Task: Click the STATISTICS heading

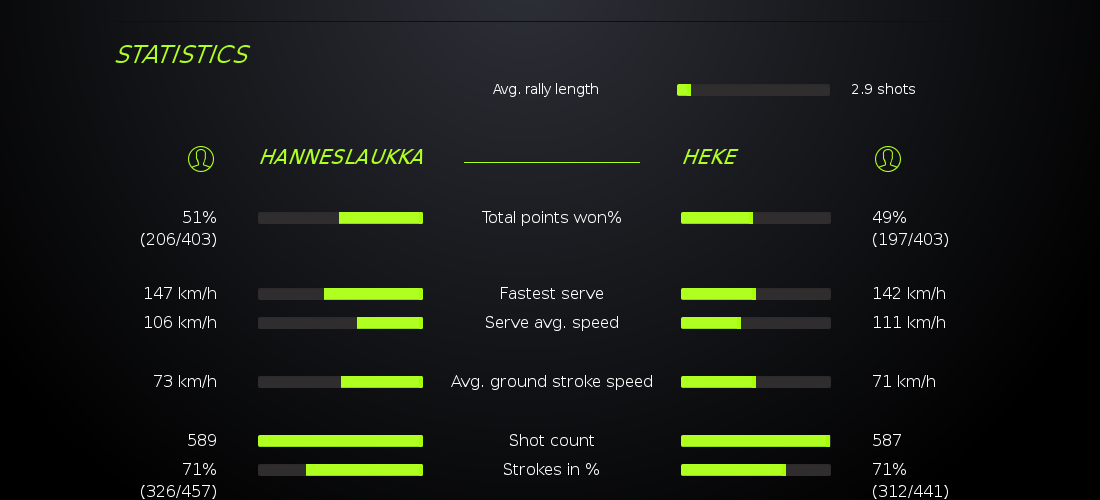Action: [x=181, y=55]
